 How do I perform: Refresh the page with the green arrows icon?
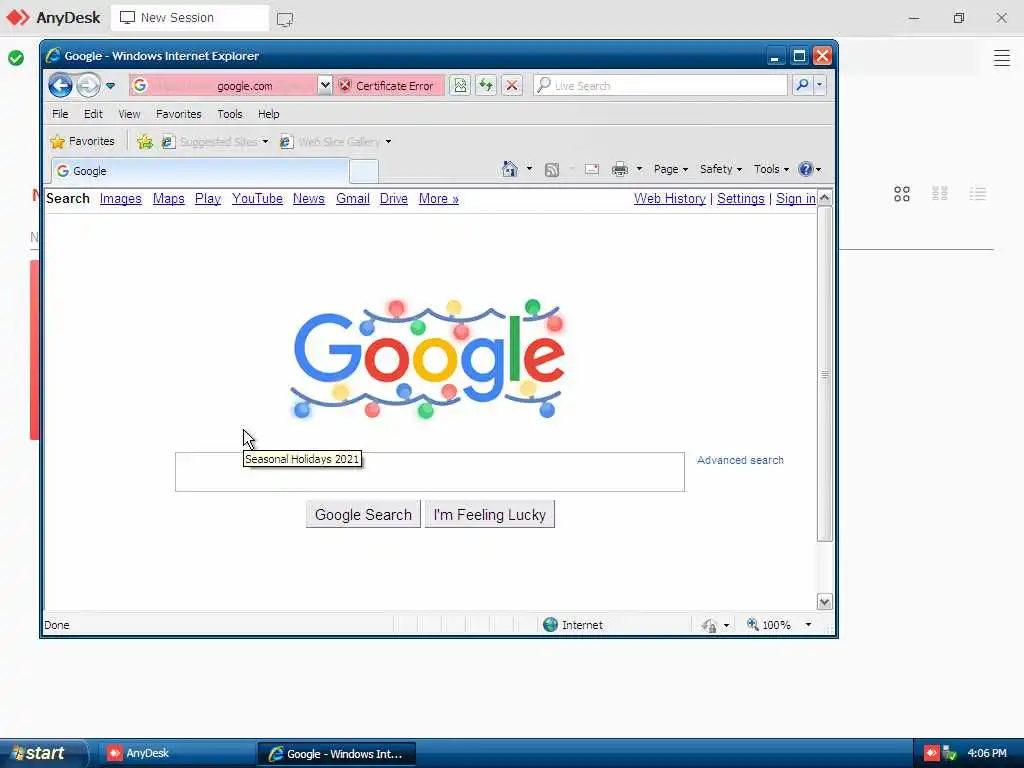486,86
